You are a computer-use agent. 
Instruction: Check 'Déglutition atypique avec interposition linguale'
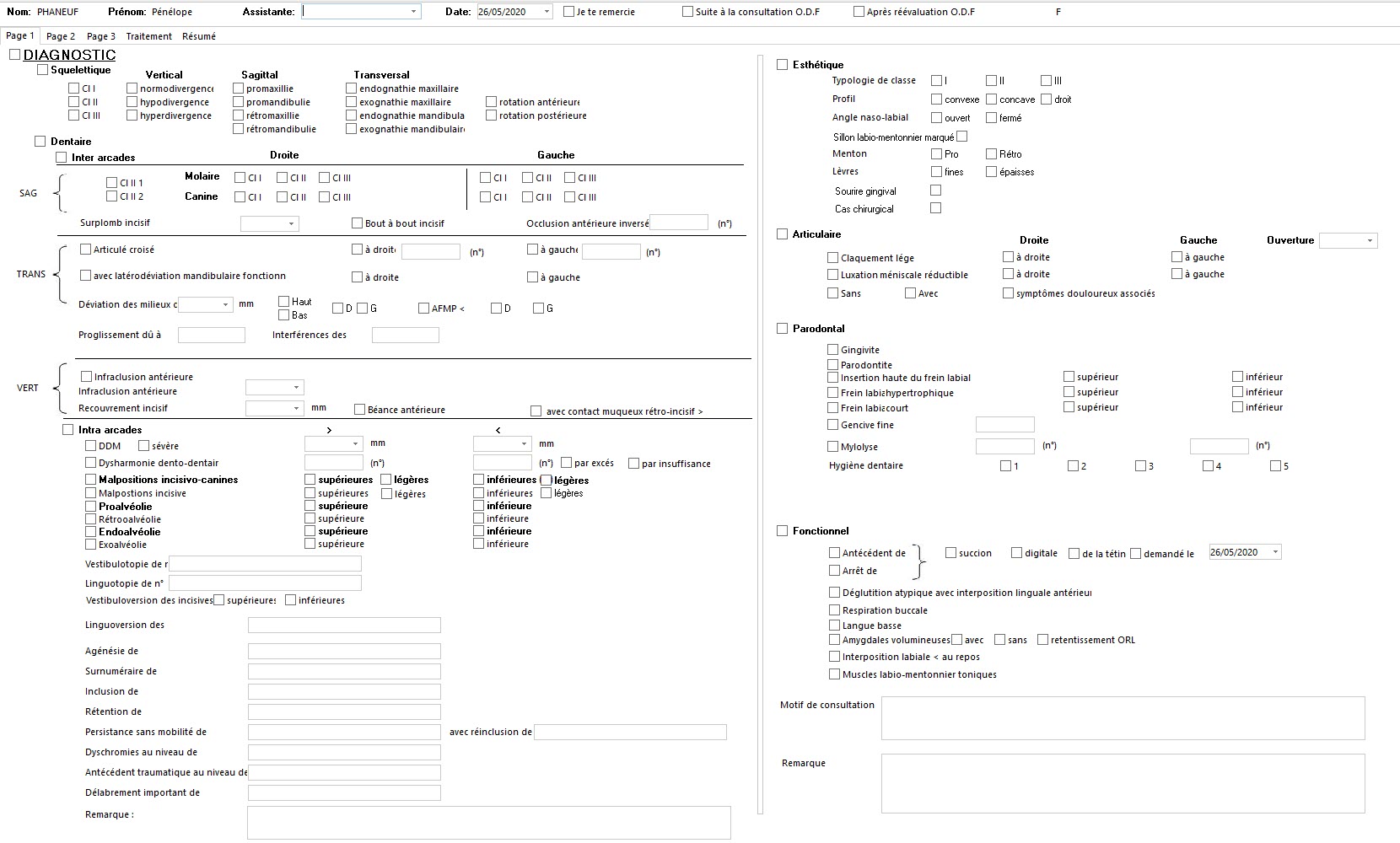(832, 593)
